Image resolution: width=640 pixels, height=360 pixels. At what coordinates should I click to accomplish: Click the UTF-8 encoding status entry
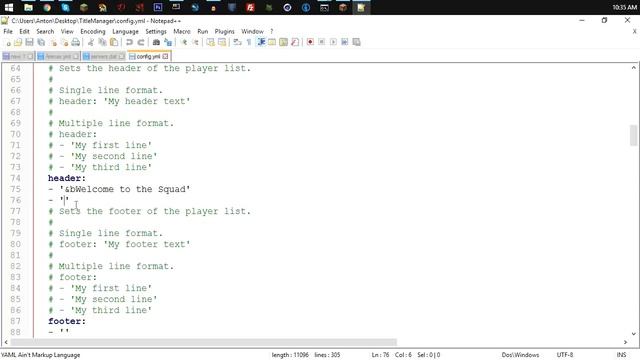[565, 355]
